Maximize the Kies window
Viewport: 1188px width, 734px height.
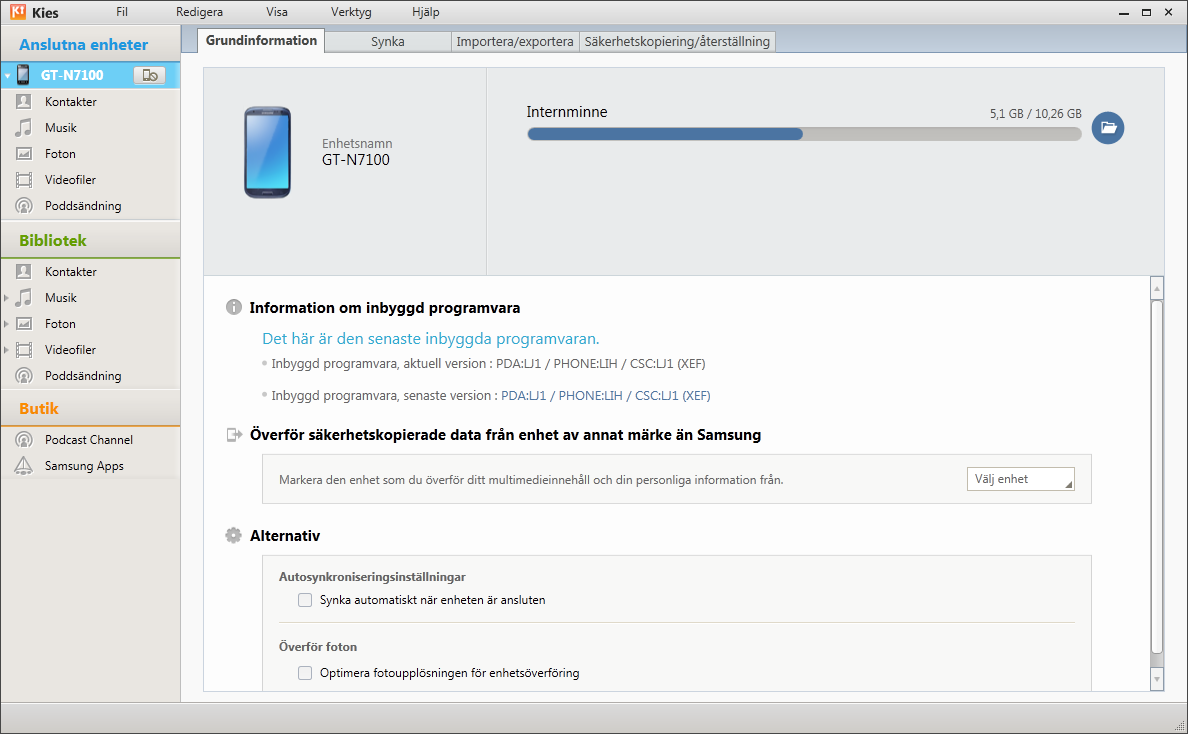point(1146,13)
